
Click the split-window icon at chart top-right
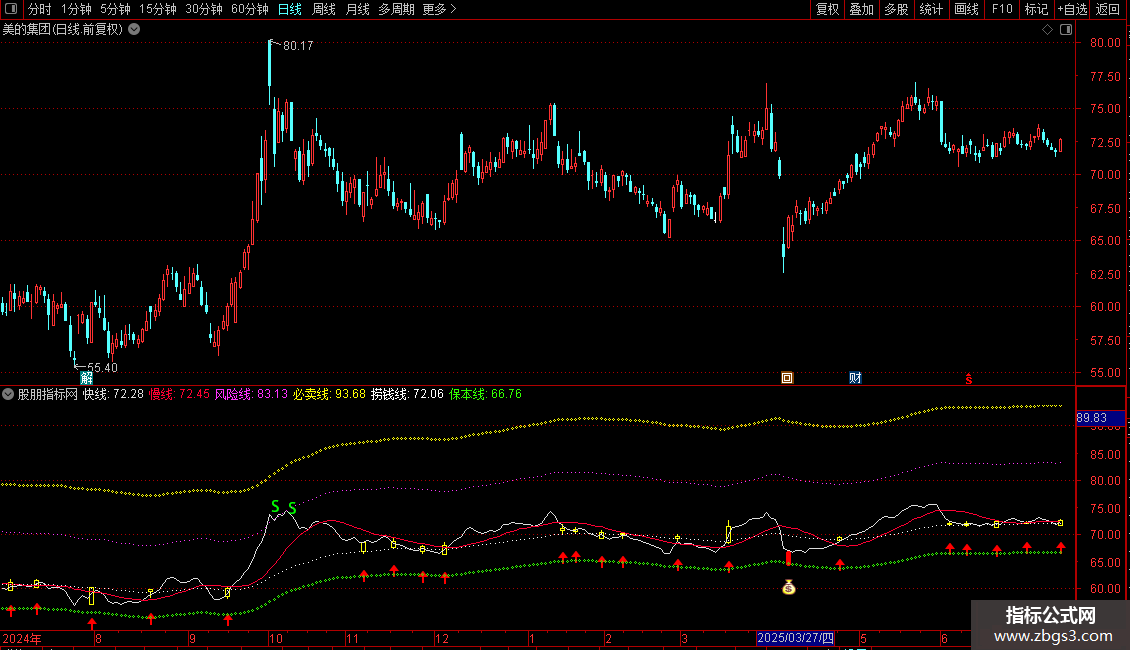[x=1066, y=30]
